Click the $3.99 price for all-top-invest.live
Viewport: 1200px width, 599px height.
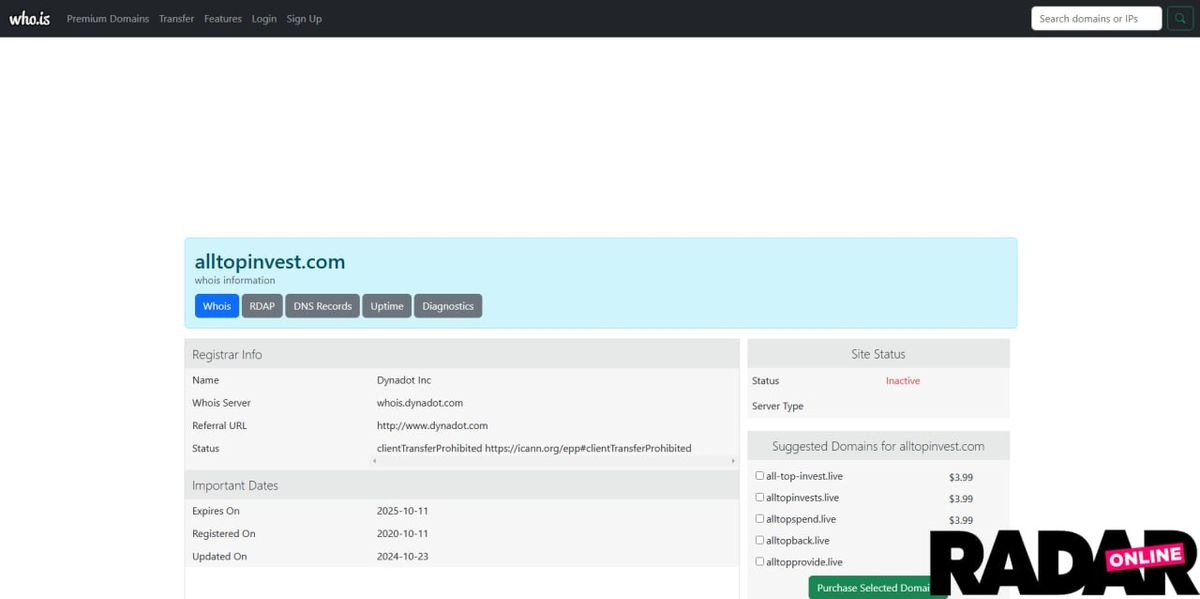[x=961, y=477]
